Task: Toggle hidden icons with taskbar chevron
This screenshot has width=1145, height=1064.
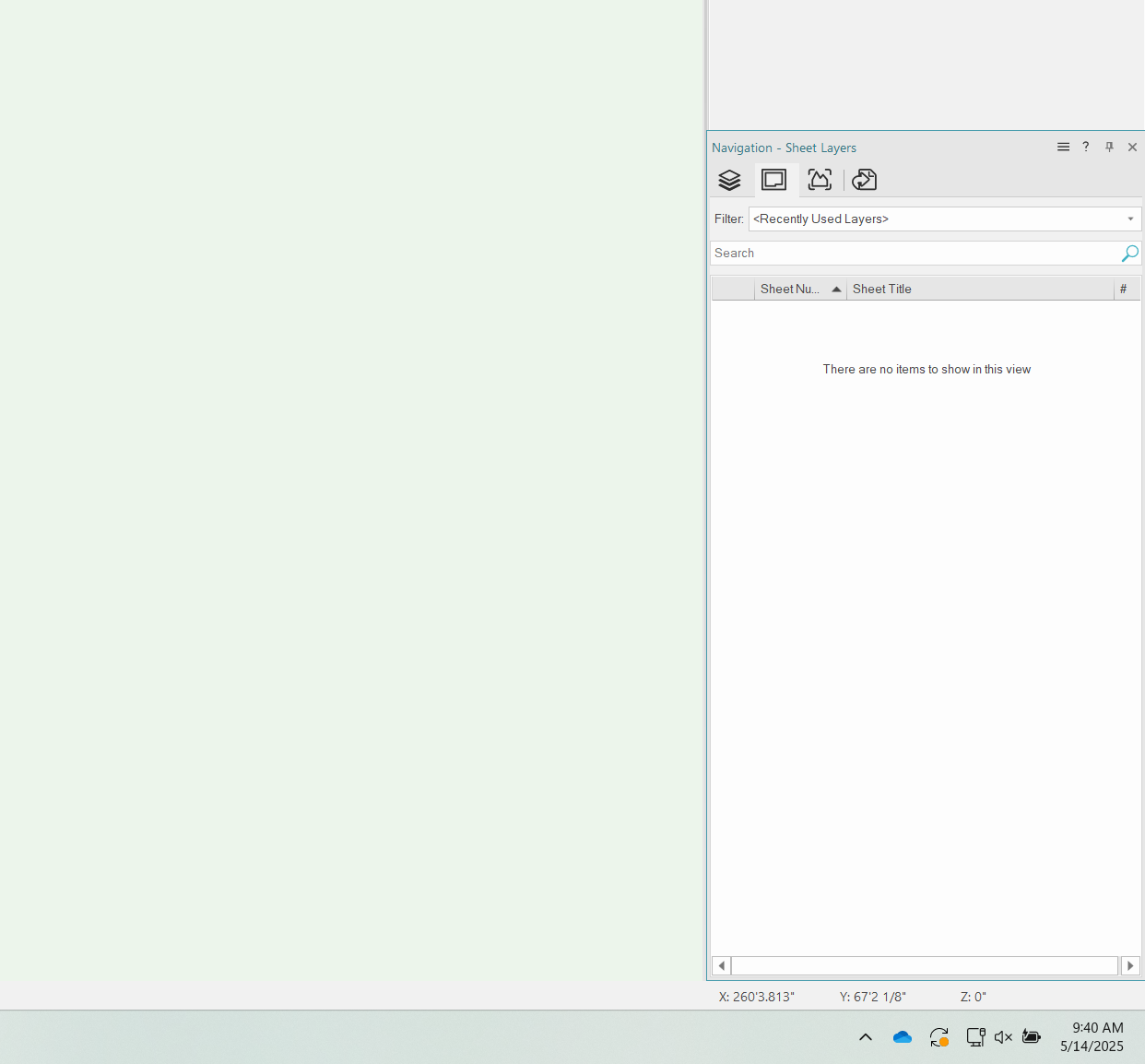Action: [x=866, y=1036]
